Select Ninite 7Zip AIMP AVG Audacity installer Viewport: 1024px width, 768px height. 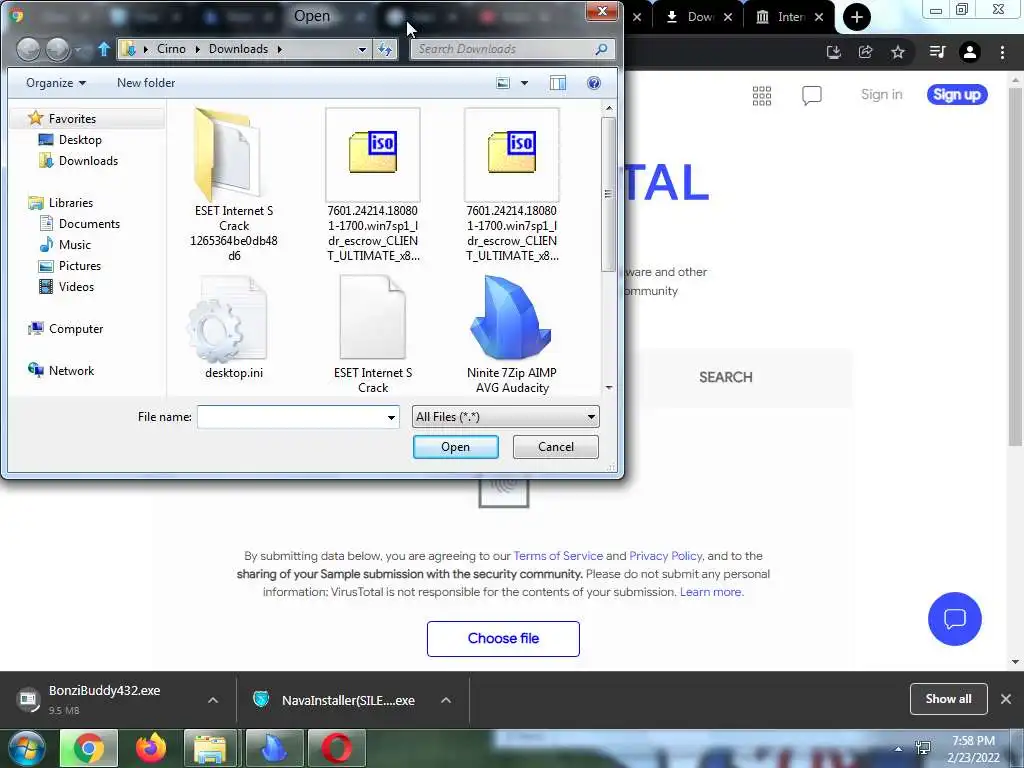(512, 334)
